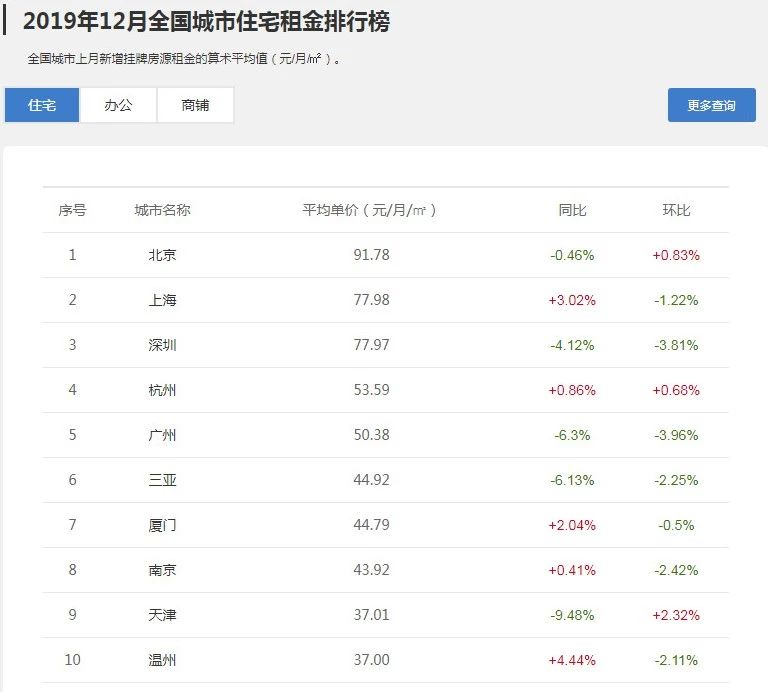The image size is (768, 692).
Task: Click rank number 5 for 广州
Action: point(72,435)
